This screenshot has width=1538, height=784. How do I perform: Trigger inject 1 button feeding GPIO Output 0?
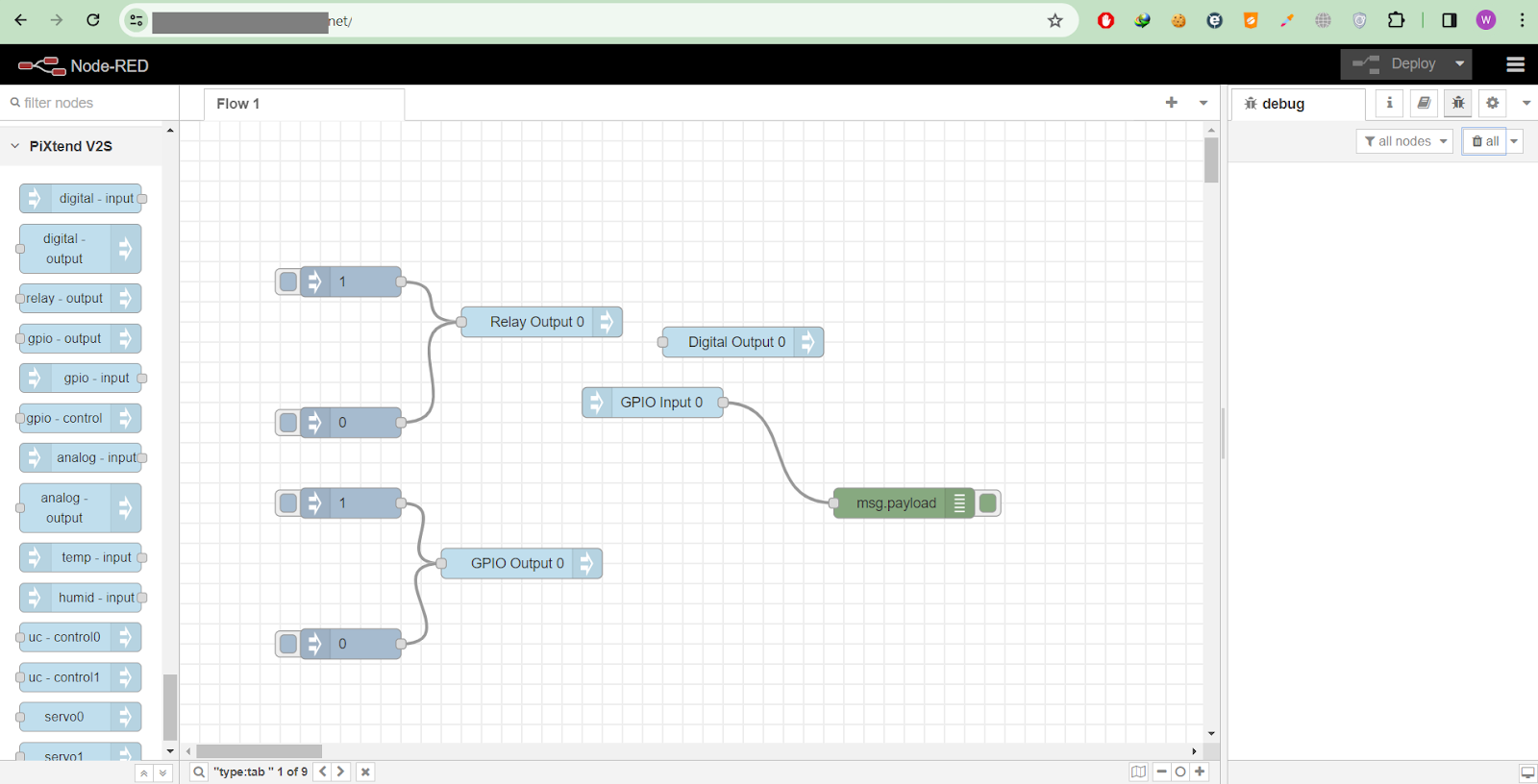click(287, 503)
